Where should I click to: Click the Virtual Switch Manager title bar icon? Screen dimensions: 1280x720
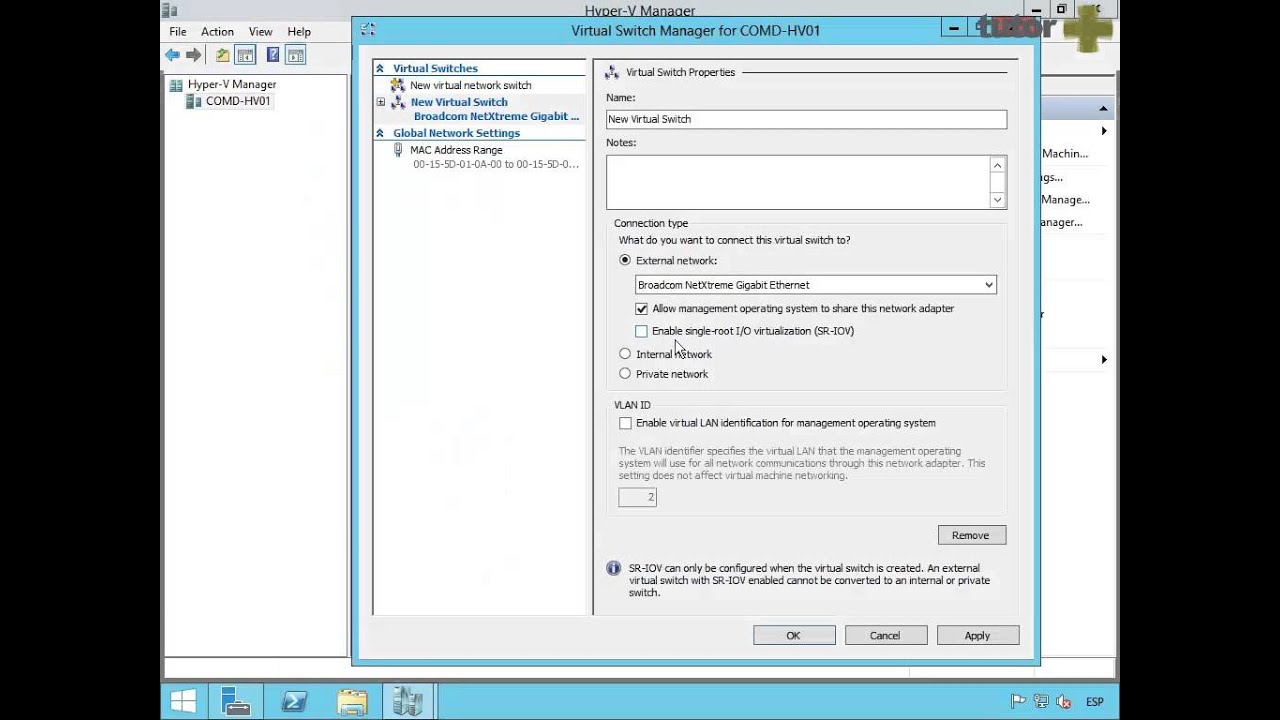point(368,30)
